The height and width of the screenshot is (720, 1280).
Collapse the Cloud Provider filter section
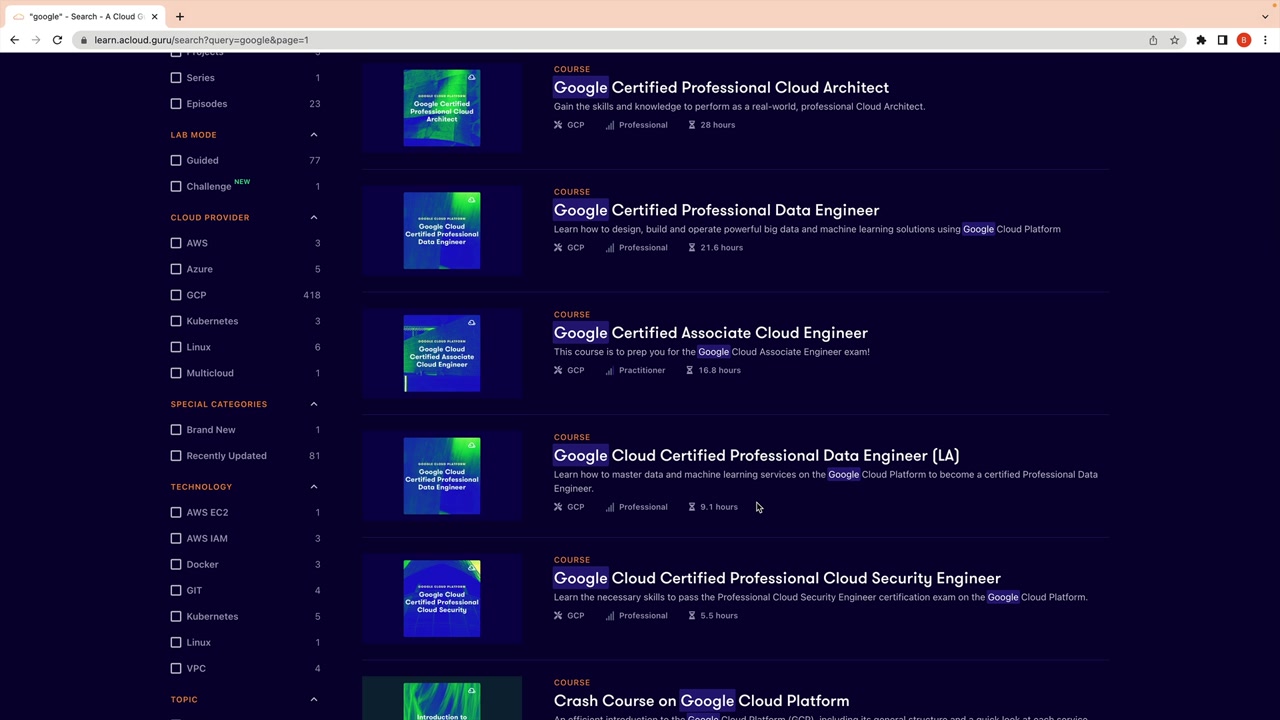coord(314,217)
